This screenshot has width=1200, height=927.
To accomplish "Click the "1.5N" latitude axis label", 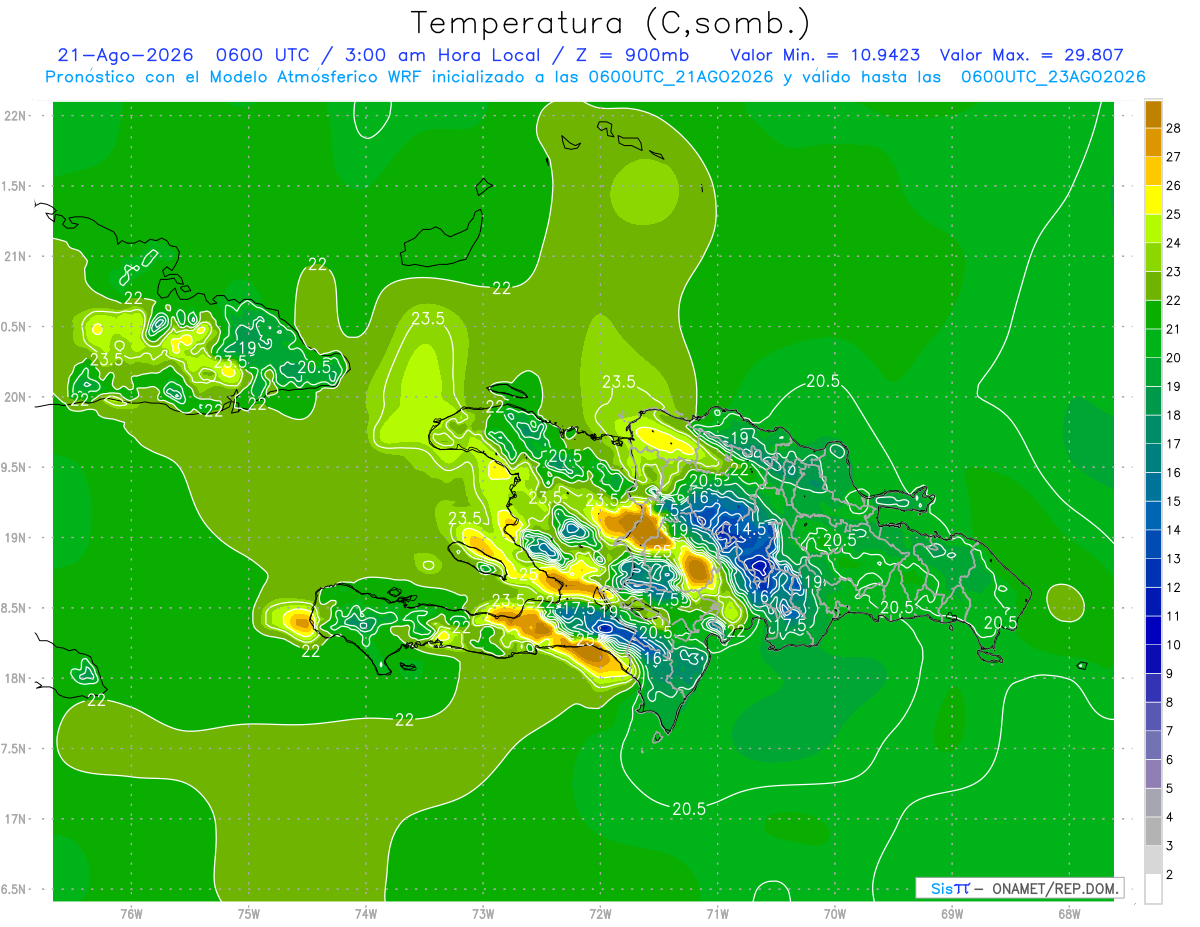I will pos(14,187).
